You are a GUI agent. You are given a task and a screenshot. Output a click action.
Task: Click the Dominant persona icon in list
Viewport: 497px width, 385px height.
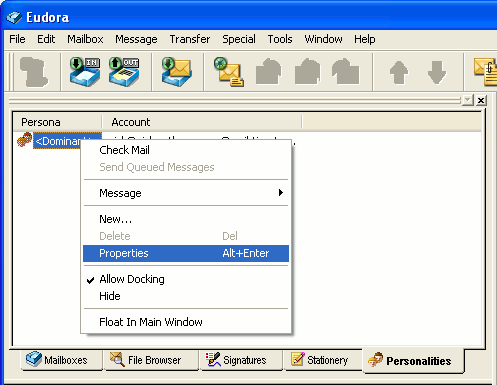(x=24, y=140)
